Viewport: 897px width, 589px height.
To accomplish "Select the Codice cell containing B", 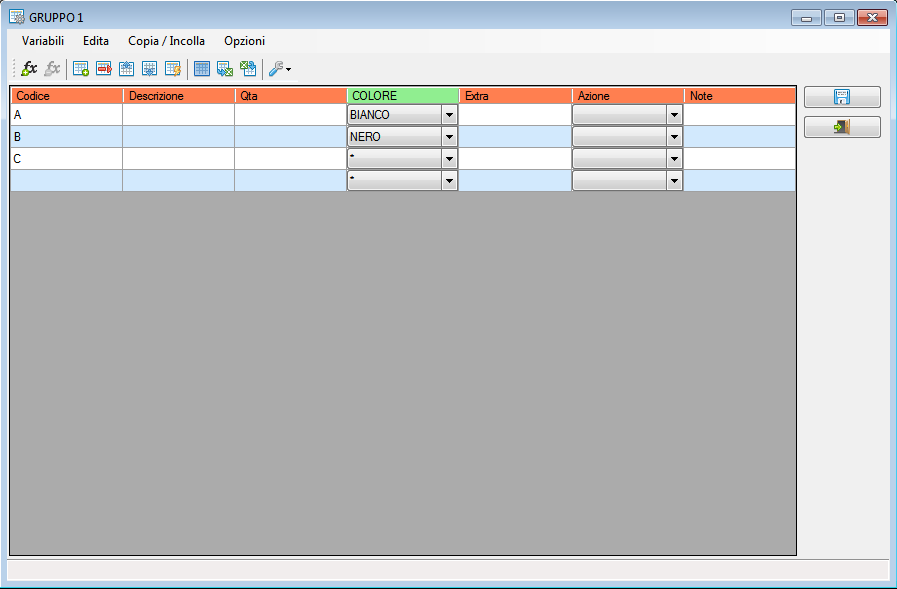I will 67,137.
